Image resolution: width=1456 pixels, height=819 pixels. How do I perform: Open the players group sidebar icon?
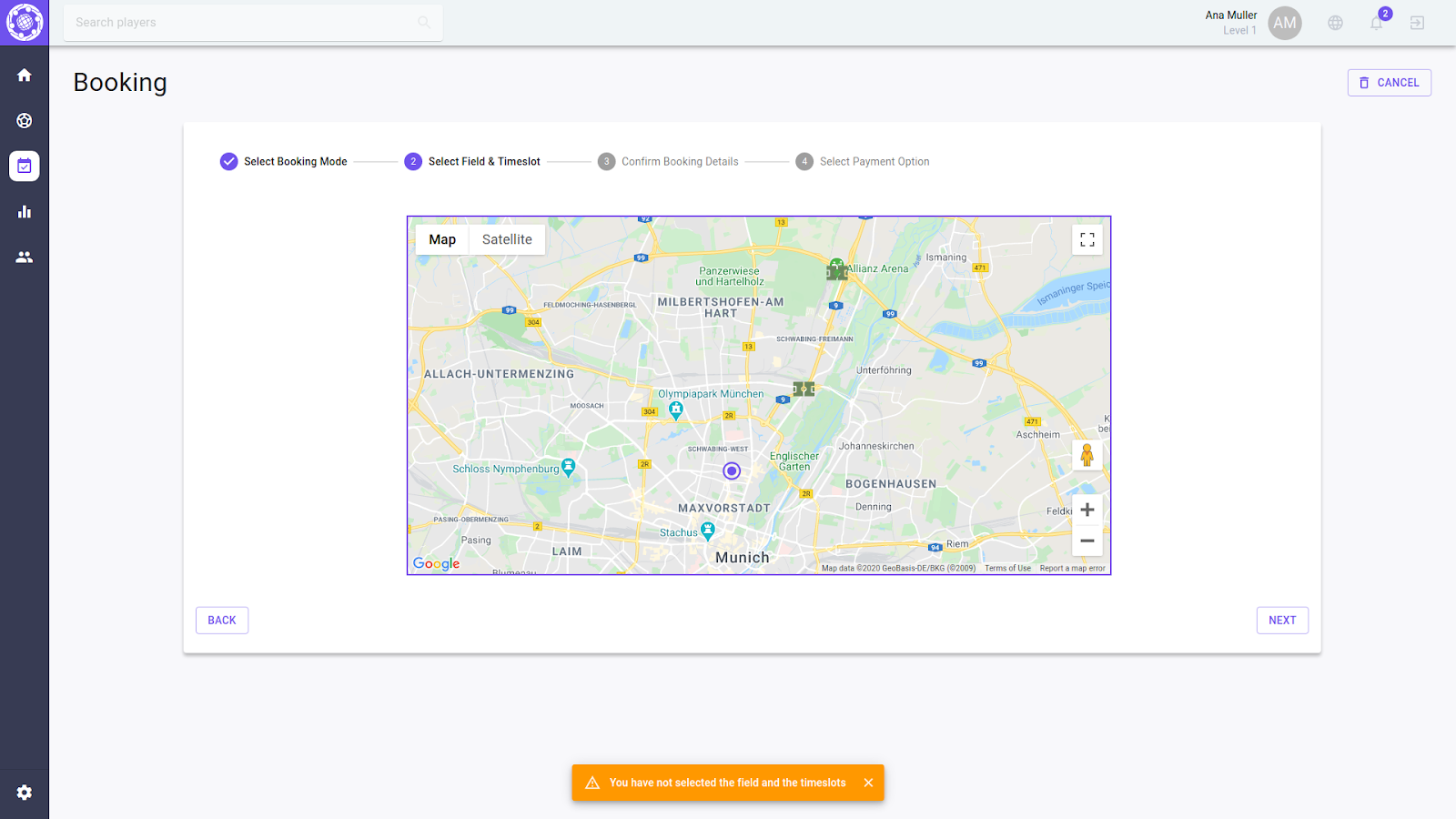[x=25, y=258]
